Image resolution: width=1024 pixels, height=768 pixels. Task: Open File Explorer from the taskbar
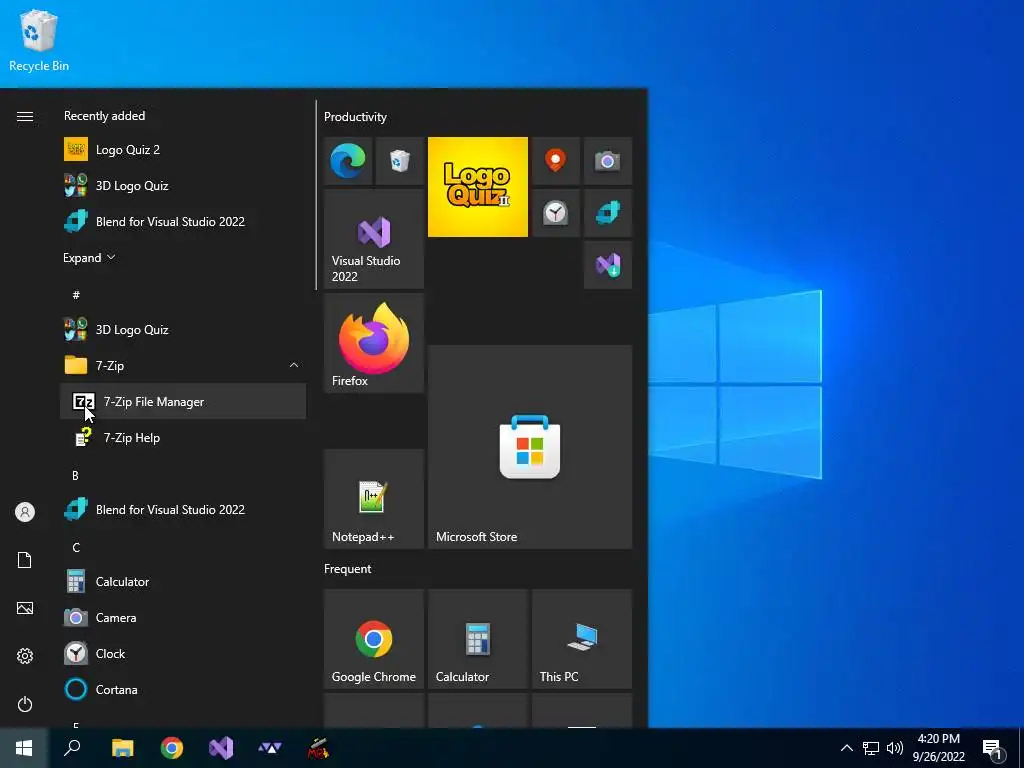pyautogui.click(x=122, y=748)
